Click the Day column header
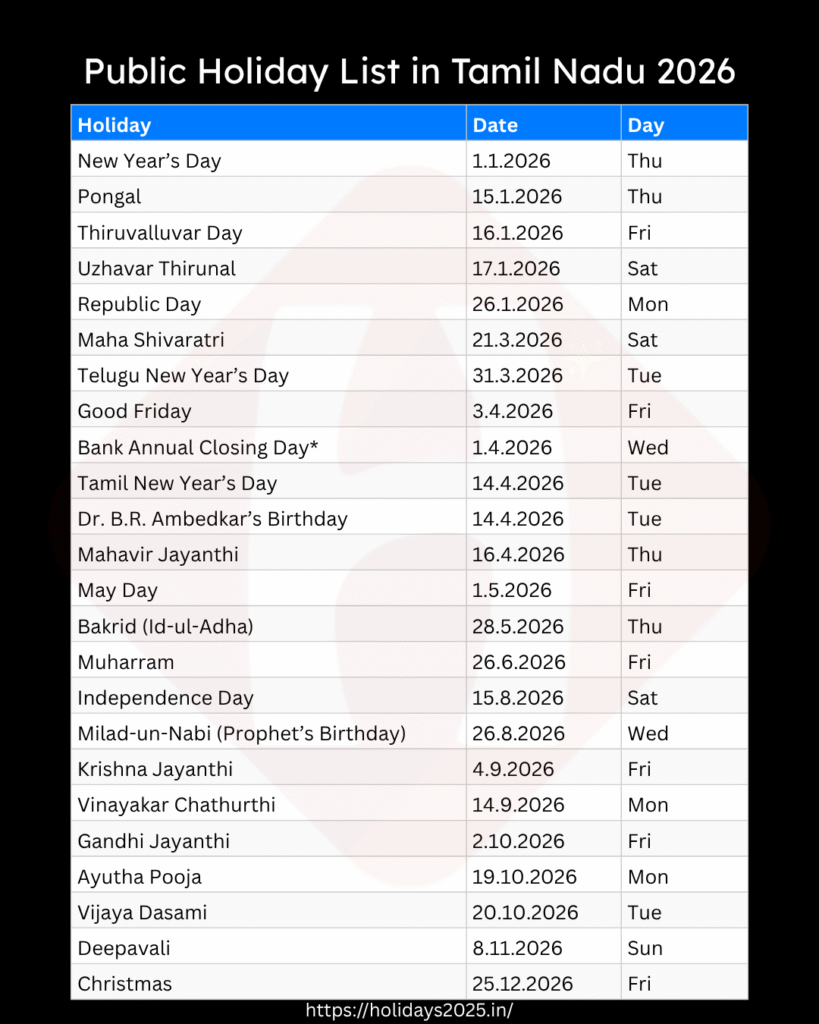The image size is (819, 1024). 646,125
